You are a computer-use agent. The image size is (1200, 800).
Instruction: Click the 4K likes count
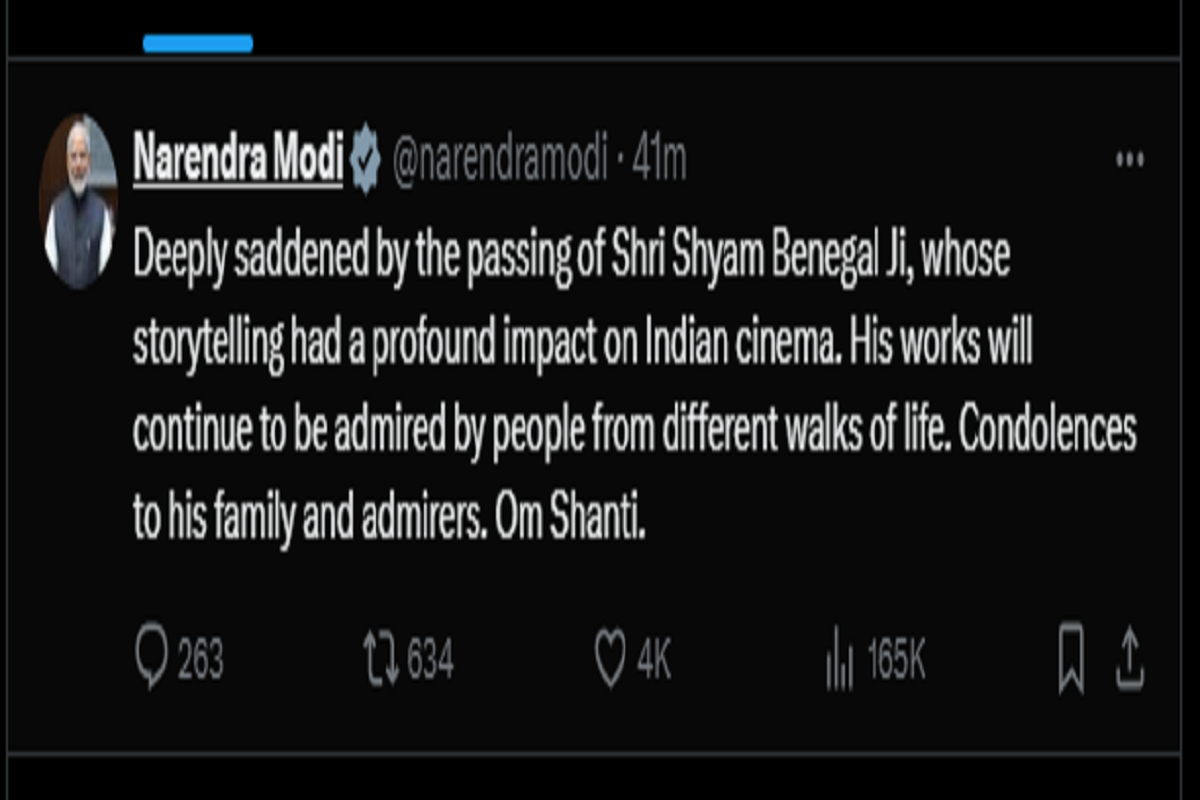(x=654, y=662)
